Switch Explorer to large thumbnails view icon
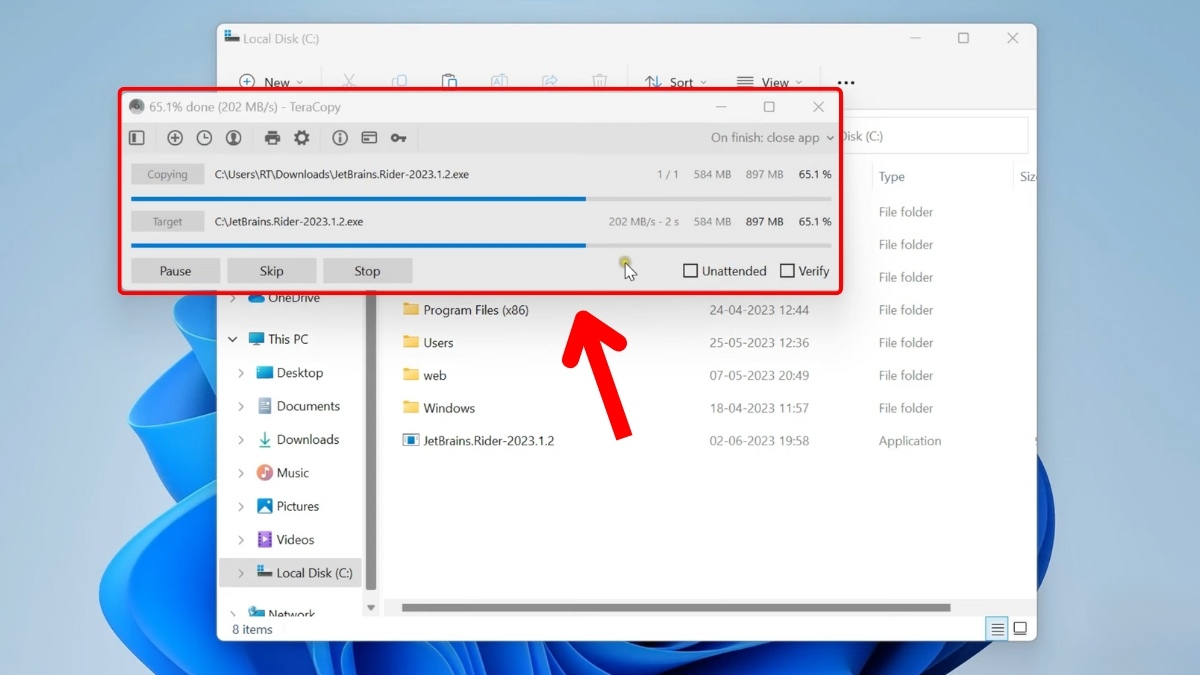This screenshot has height=675, width=1200. pos(1020,629)
